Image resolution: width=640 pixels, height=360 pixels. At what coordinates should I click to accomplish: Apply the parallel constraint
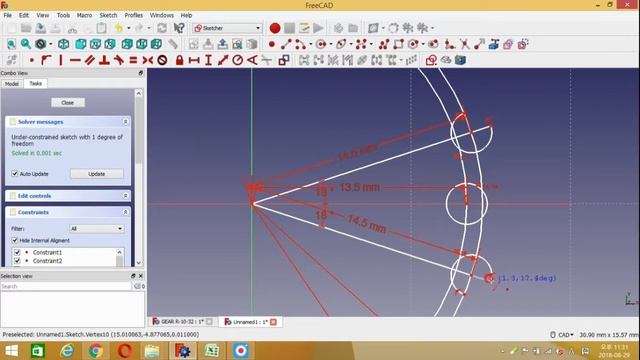pyautogui.click(x=89, y=60)
